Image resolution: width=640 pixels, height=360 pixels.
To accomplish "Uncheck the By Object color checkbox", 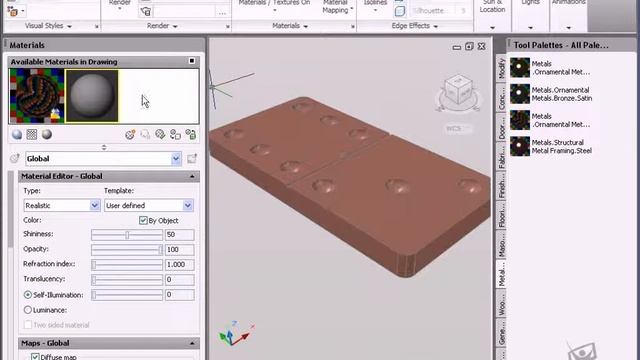I will coord(143,220).
